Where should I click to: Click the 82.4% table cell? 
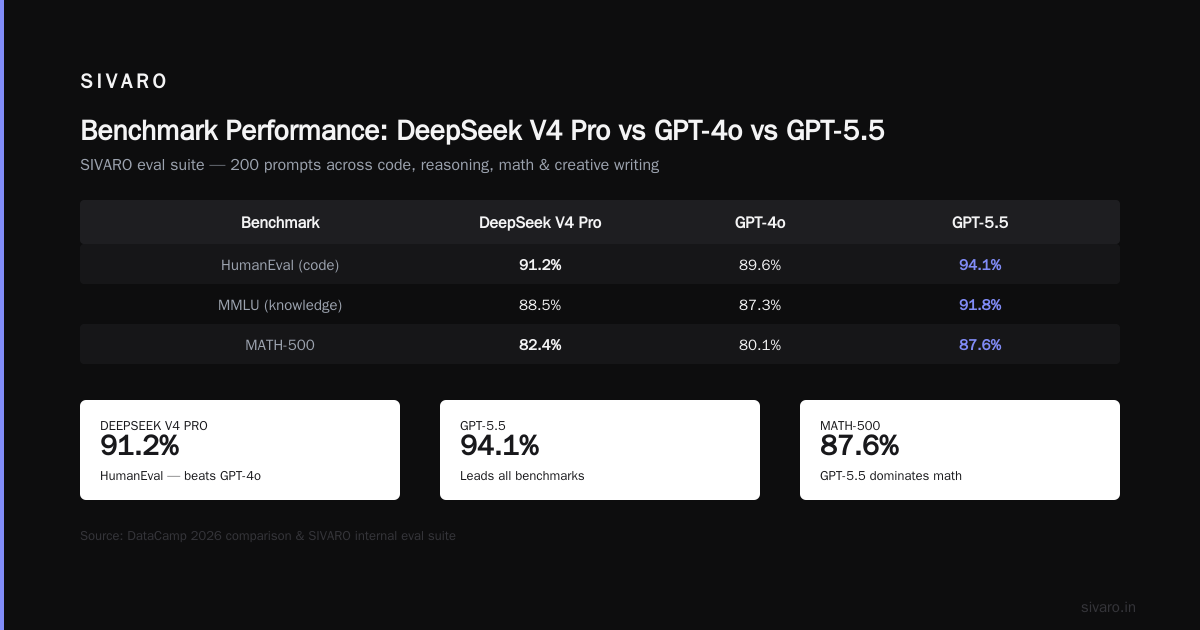pos(540,345)
